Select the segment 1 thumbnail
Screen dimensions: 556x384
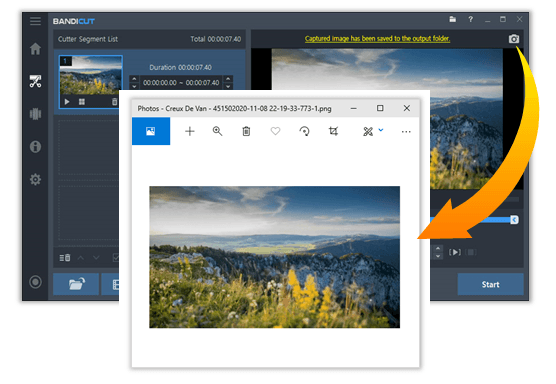(91, 76)
